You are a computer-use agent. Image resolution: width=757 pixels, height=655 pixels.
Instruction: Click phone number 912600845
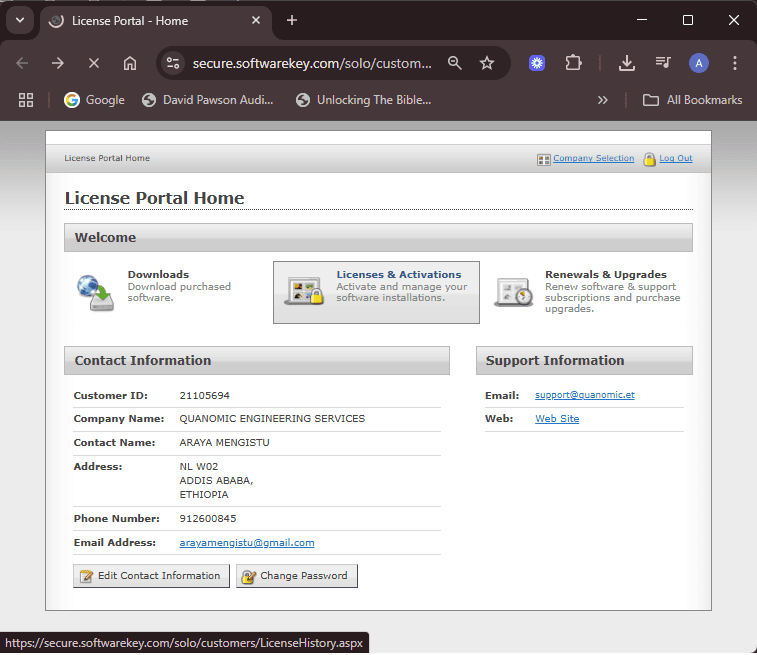pos(208,519)
